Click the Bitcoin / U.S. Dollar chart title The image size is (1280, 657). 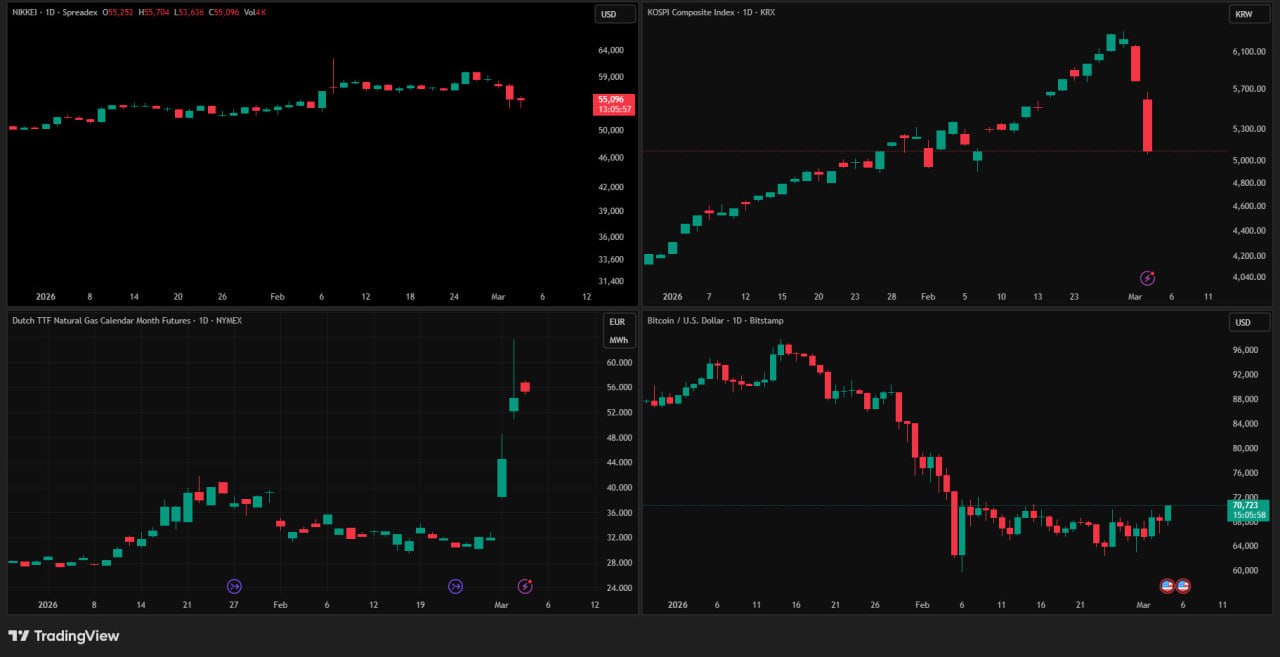pyautogui.click(x=688, y=320)
